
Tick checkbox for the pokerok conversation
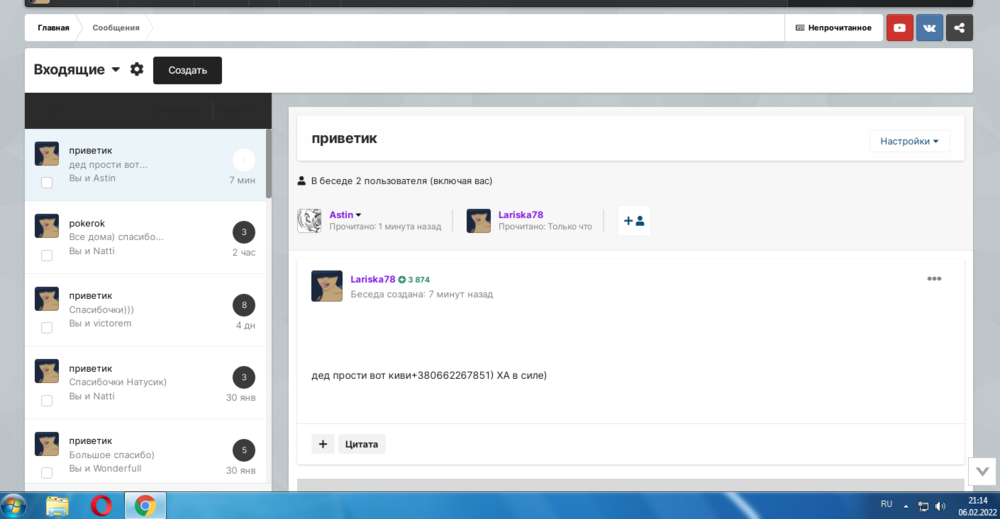(x=47, y=256)
